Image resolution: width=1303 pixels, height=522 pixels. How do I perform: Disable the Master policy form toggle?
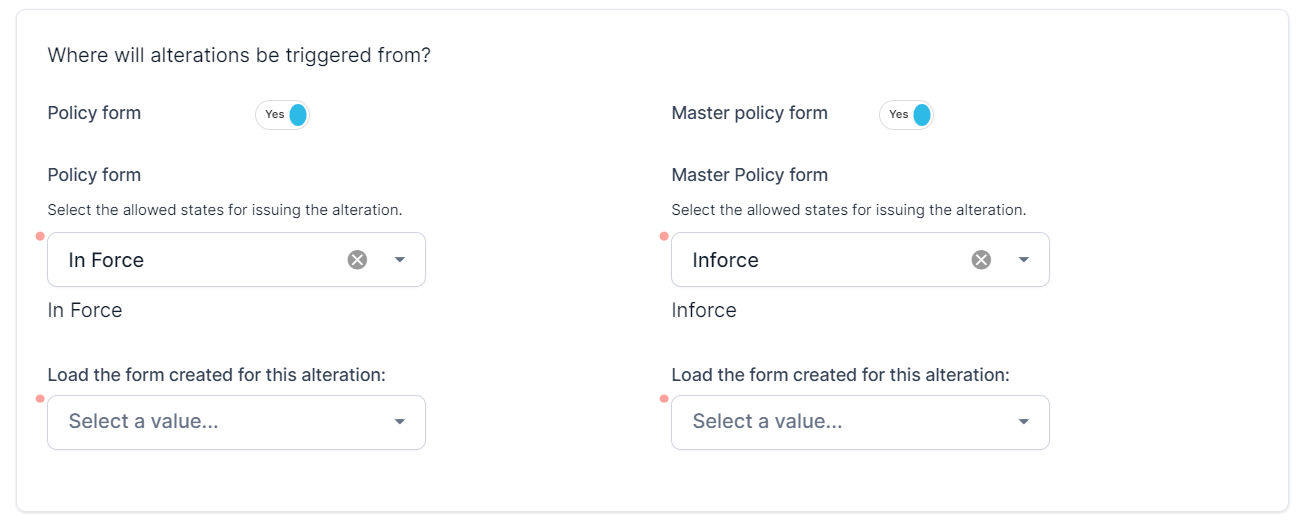[907, 115]
